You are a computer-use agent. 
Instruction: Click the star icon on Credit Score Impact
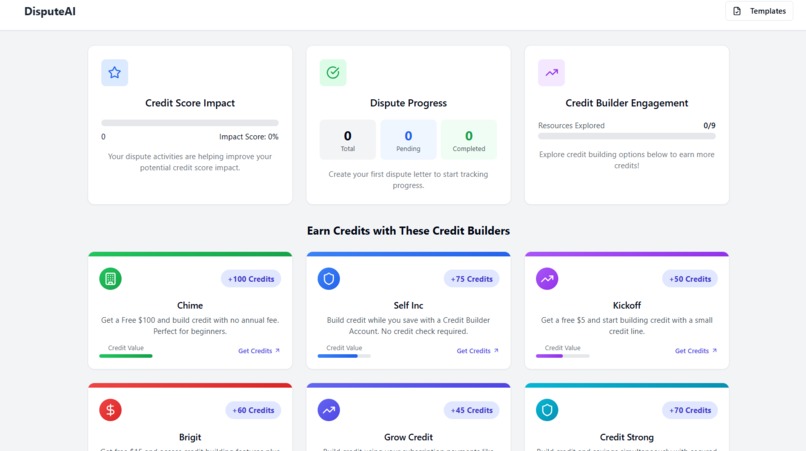pyautogui.click(x=115, y=73)
